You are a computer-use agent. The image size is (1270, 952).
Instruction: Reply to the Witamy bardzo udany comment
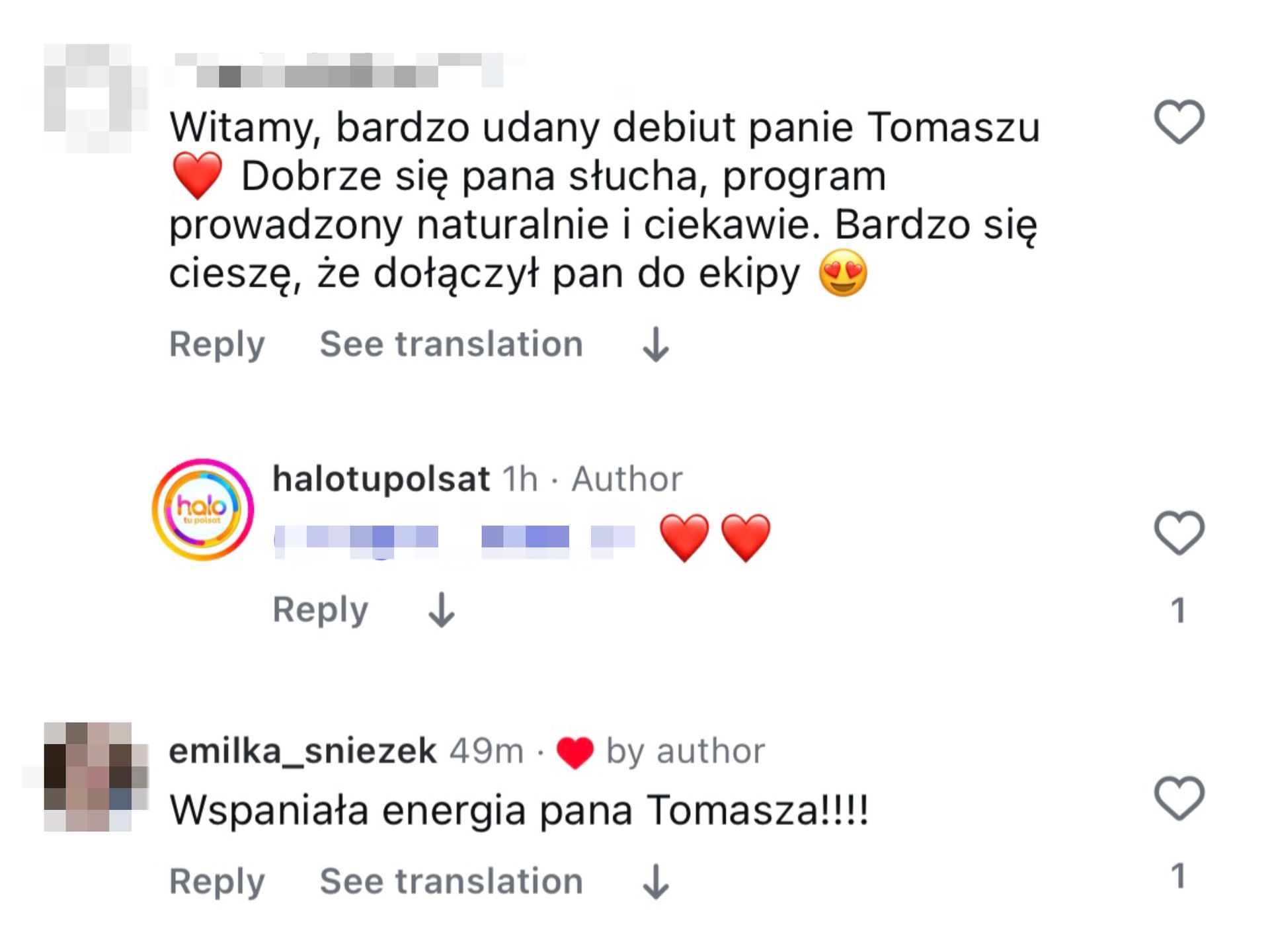pos(217,344)
